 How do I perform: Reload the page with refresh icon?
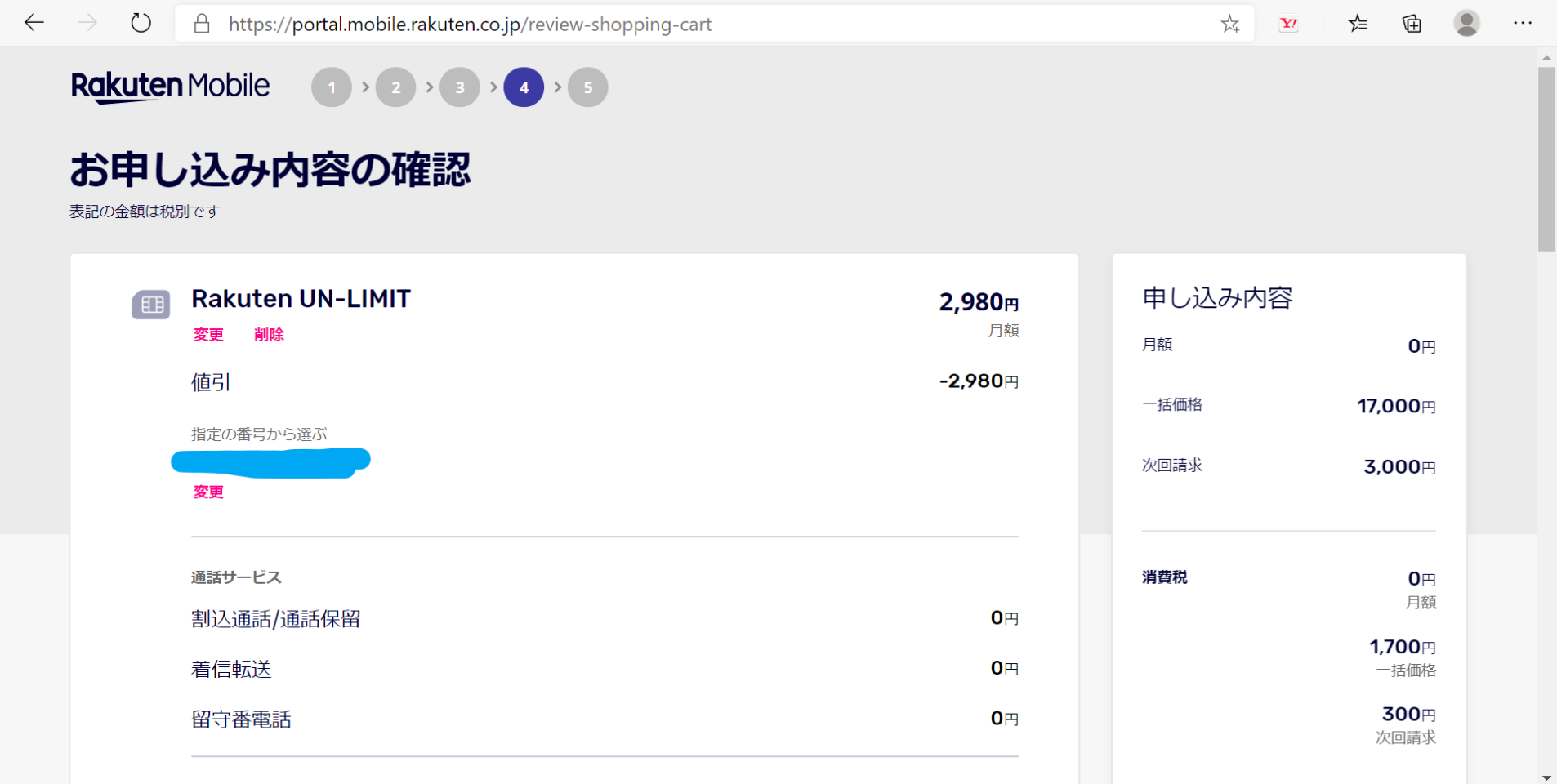[141, 23]
